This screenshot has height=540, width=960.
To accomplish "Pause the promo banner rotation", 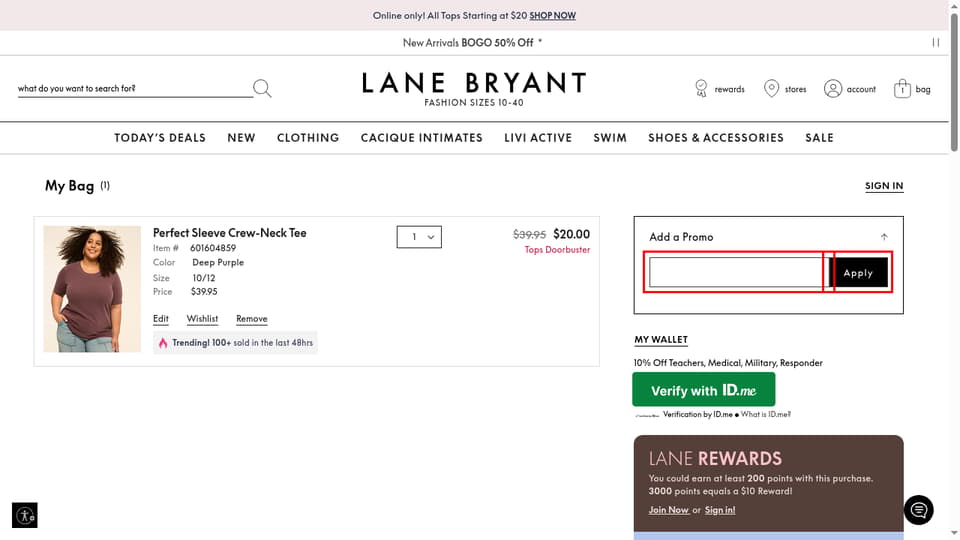I will (x=936, y=43).
